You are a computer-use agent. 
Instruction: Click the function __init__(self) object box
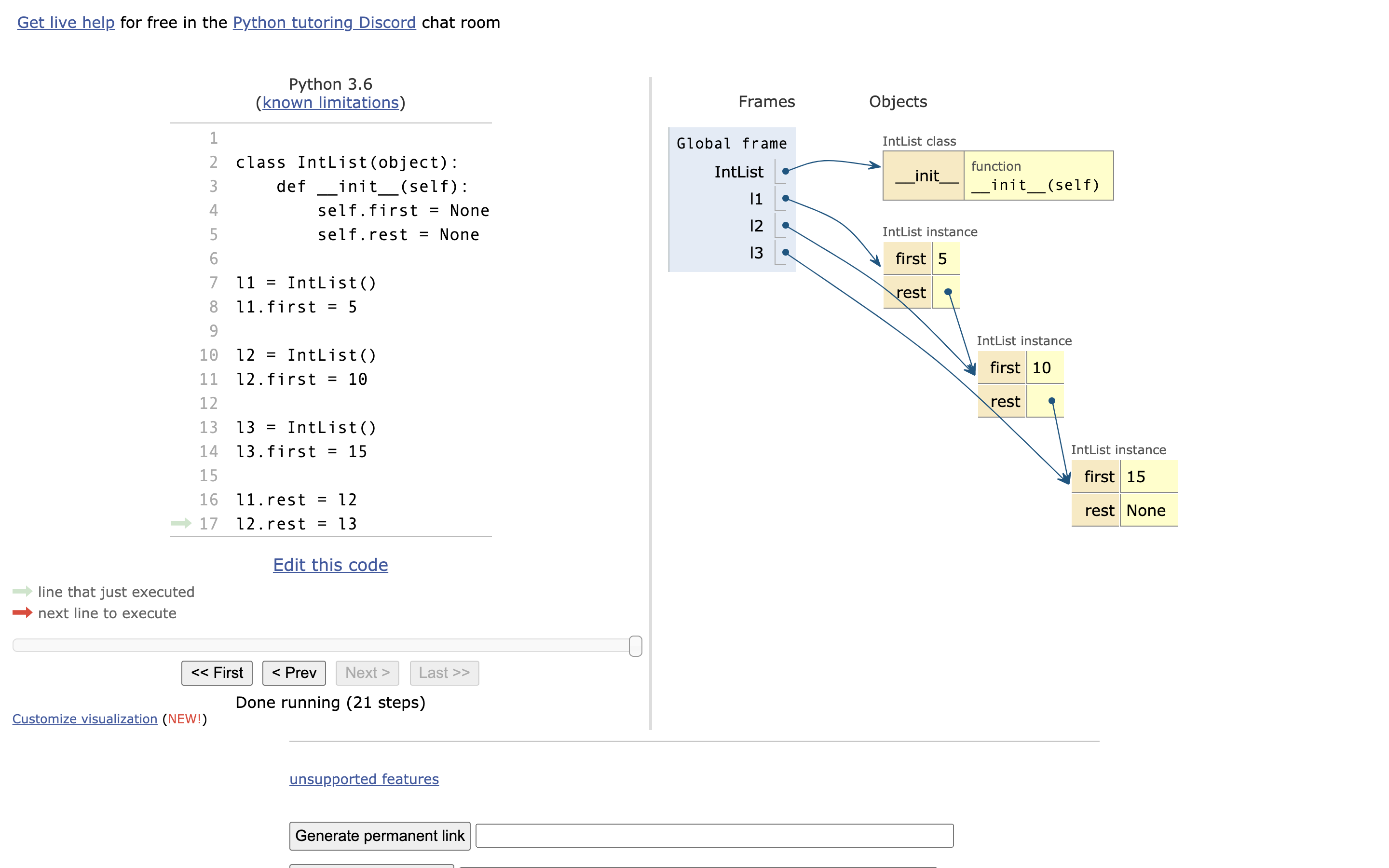coord(1038,176)
